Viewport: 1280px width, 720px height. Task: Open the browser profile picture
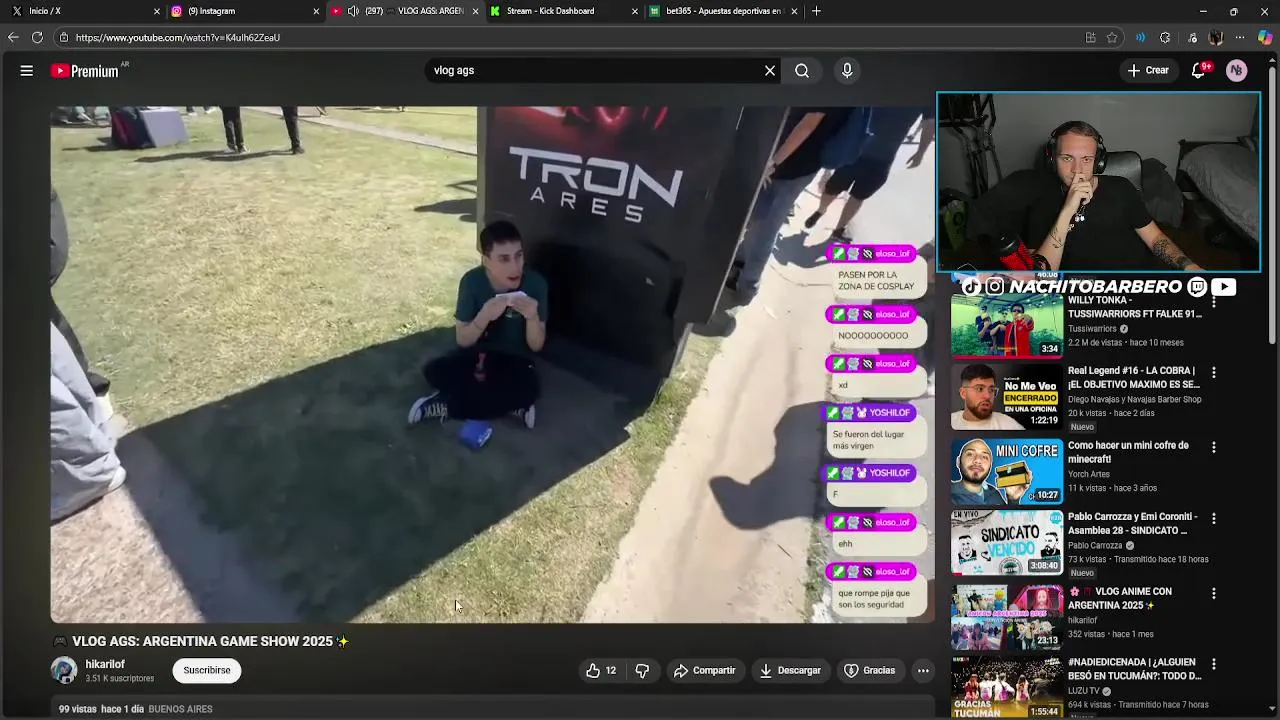tap(1216, 38)
